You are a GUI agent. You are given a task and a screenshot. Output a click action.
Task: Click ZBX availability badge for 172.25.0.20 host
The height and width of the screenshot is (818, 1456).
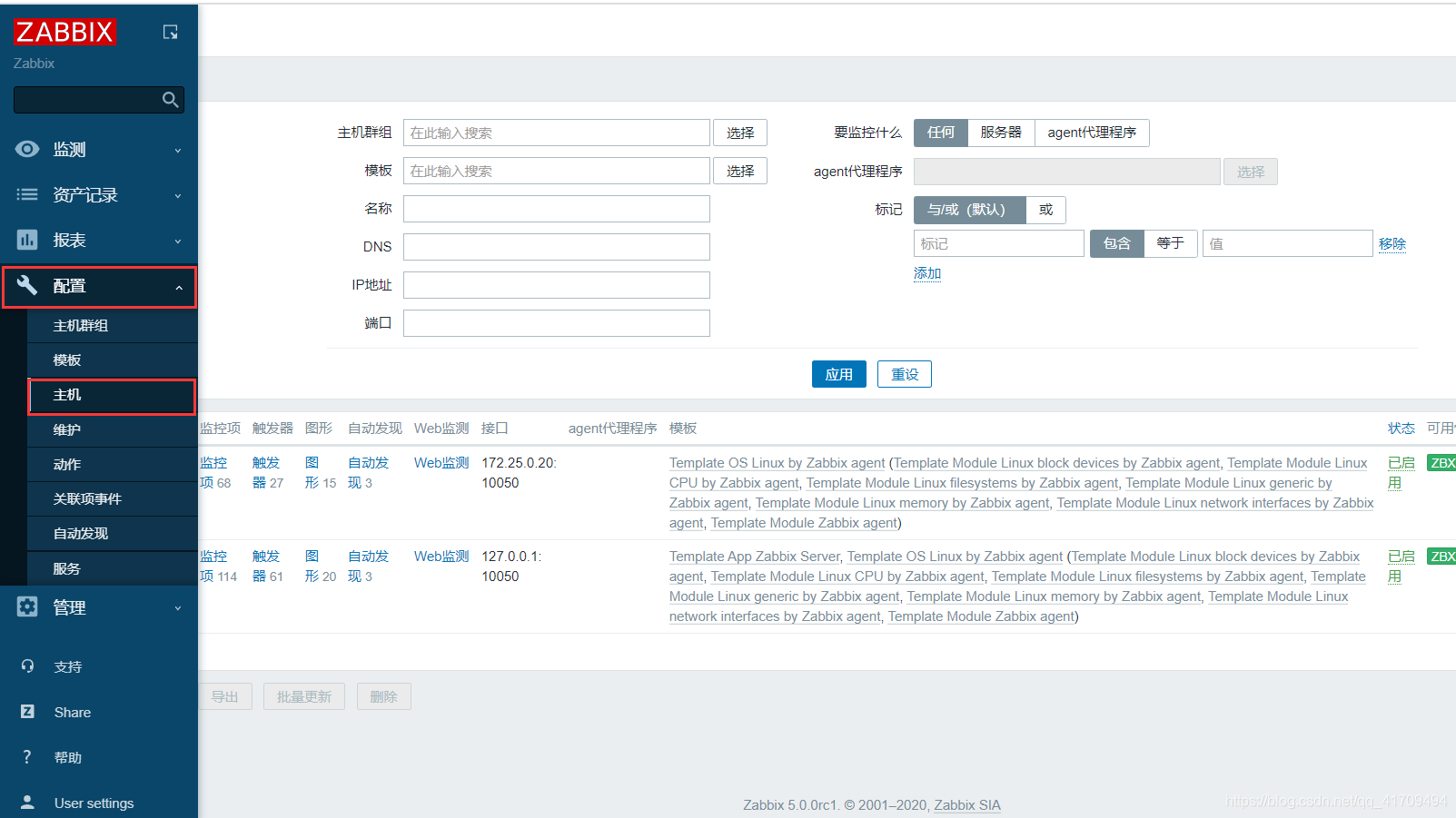[x=1441, y=463]
